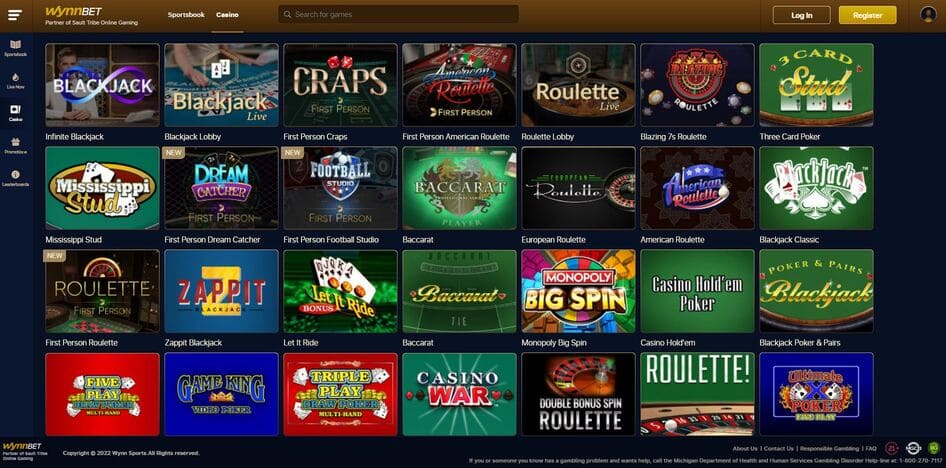Viewport: 946px width, 468px height.
Task: Open the Responsible Gambling footer link
Action: 829,449
